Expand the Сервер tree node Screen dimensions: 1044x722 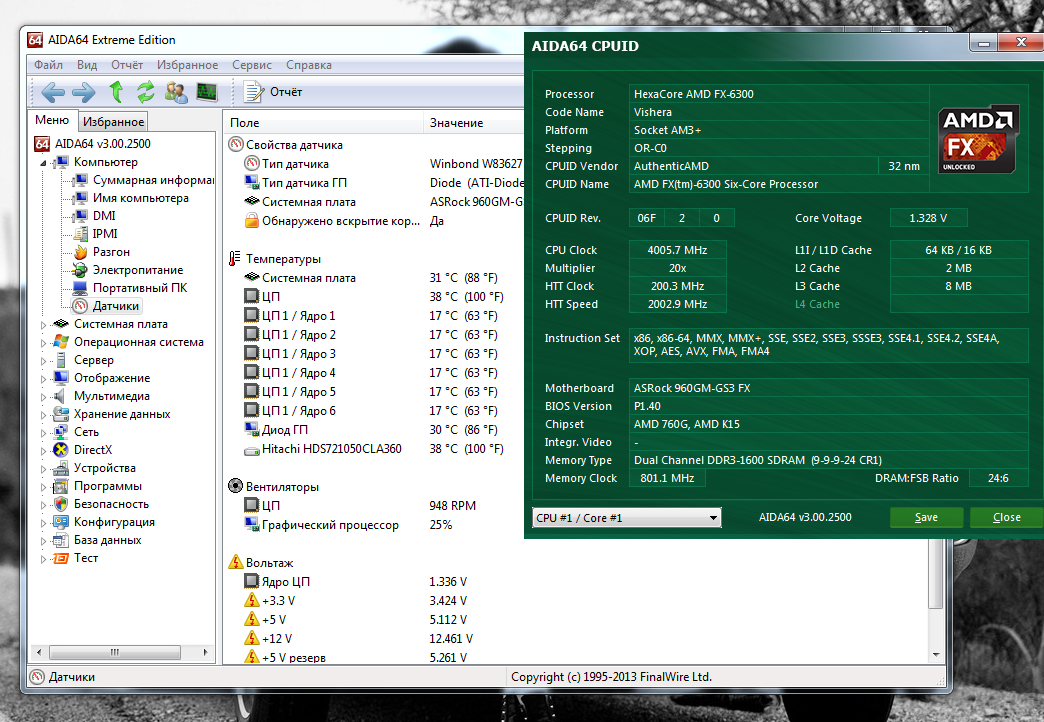pyautogui.click(x=43, y=361)
